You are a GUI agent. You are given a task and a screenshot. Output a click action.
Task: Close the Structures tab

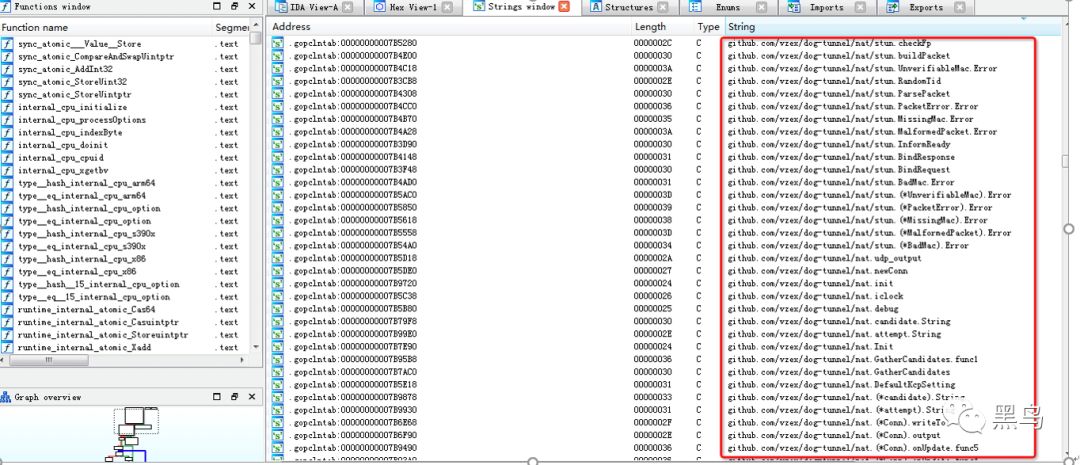663,8
